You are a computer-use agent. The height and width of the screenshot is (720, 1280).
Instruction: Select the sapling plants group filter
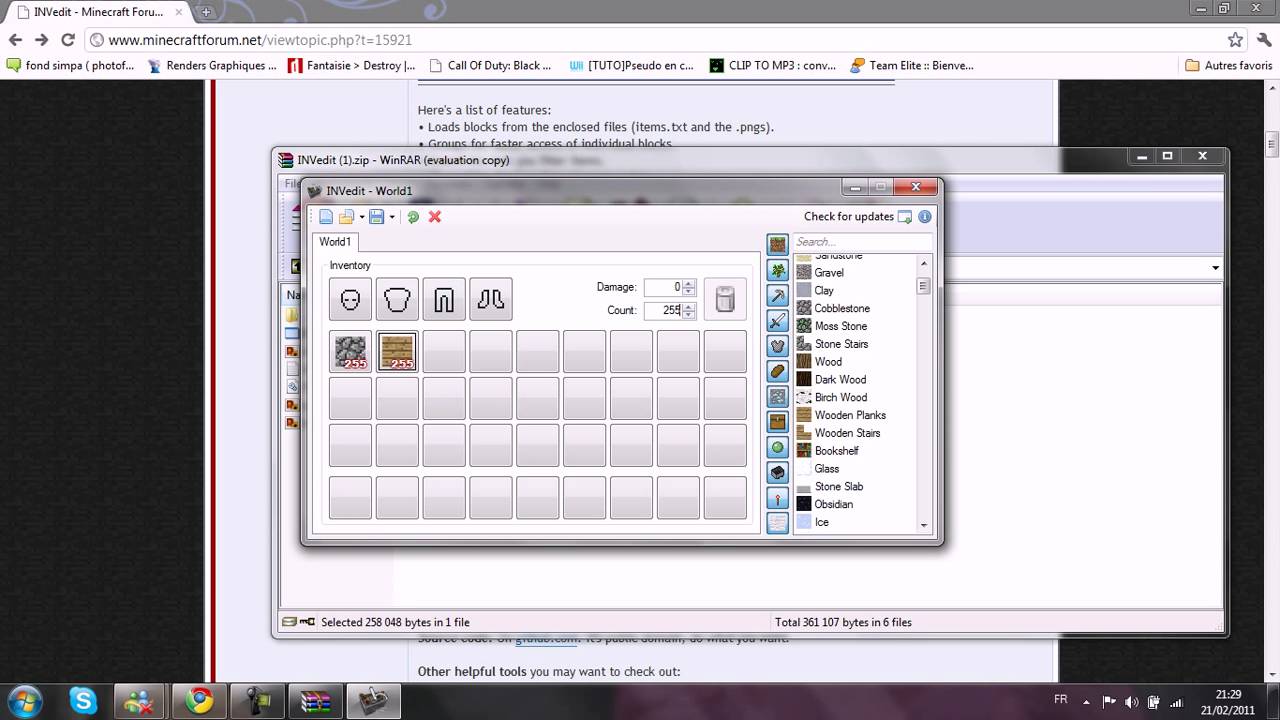[x=778, y=270]
